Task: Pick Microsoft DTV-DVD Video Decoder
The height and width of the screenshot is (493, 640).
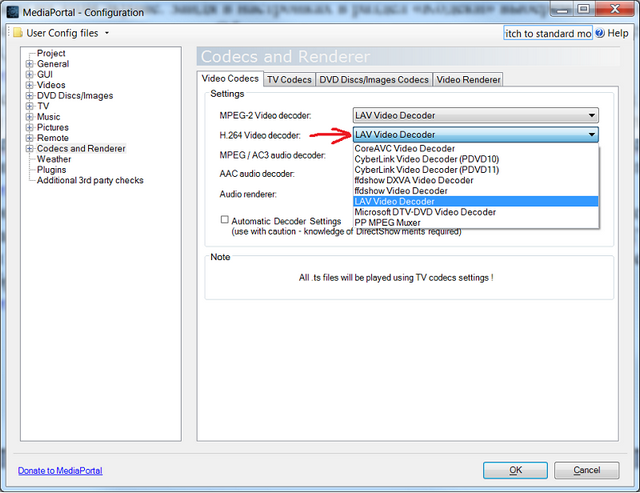Action: coord(476,212)
